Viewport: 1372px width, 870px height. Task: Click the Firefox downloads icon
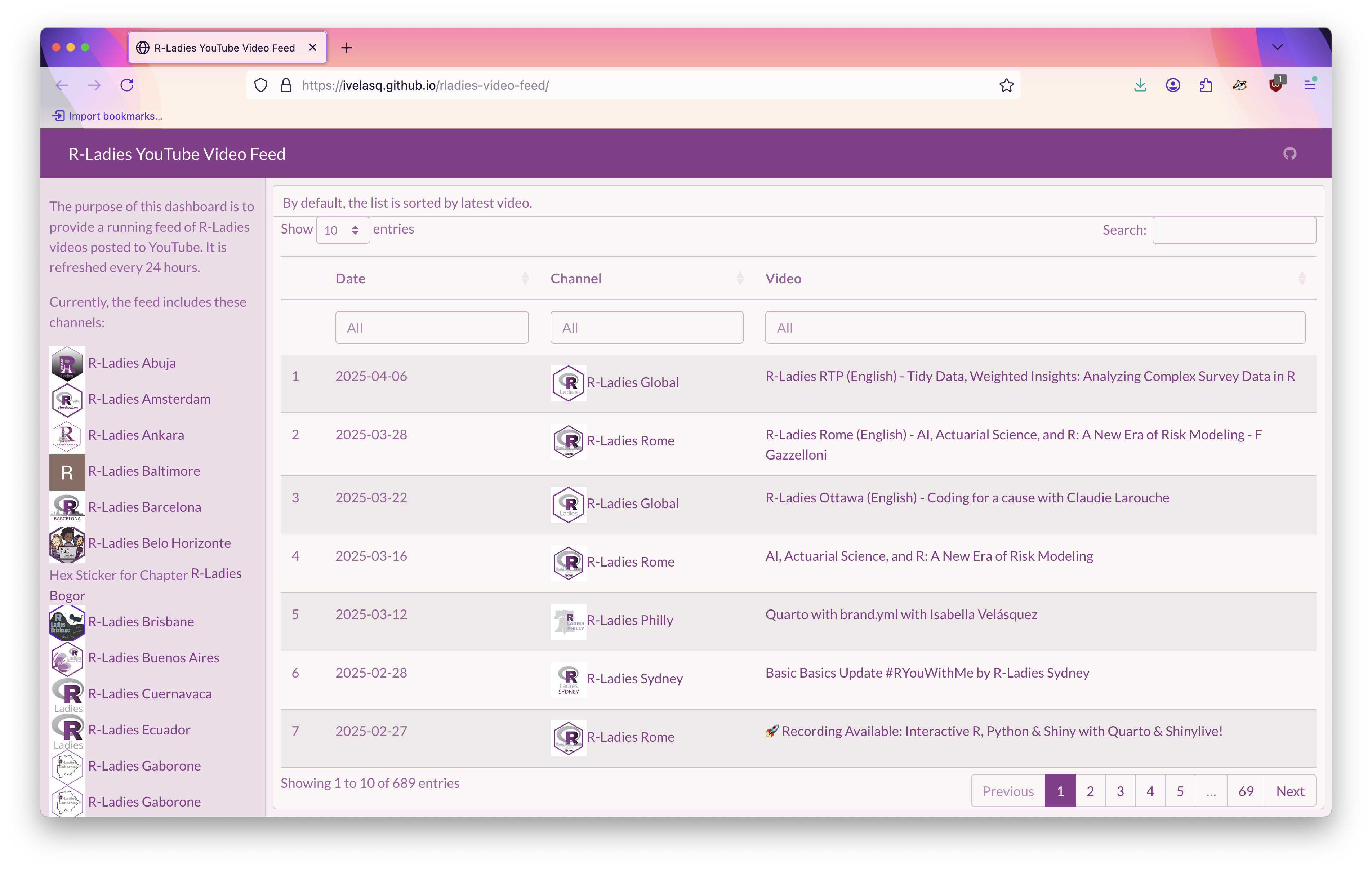pyautogui.click(x=1140, y=85)
